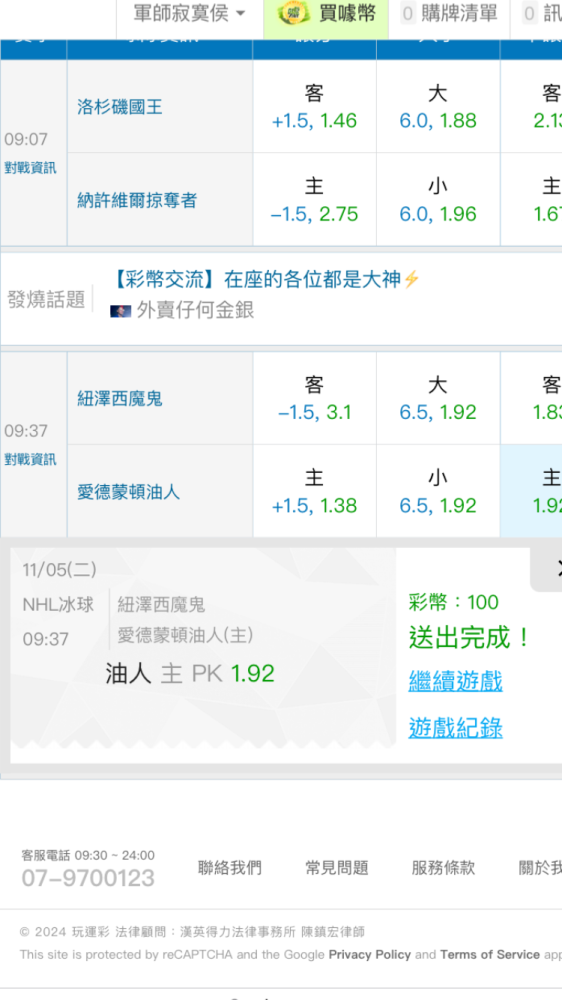
Task: Select 大 6.0, 1.88 over bet
Action: [x=438, y=107]
